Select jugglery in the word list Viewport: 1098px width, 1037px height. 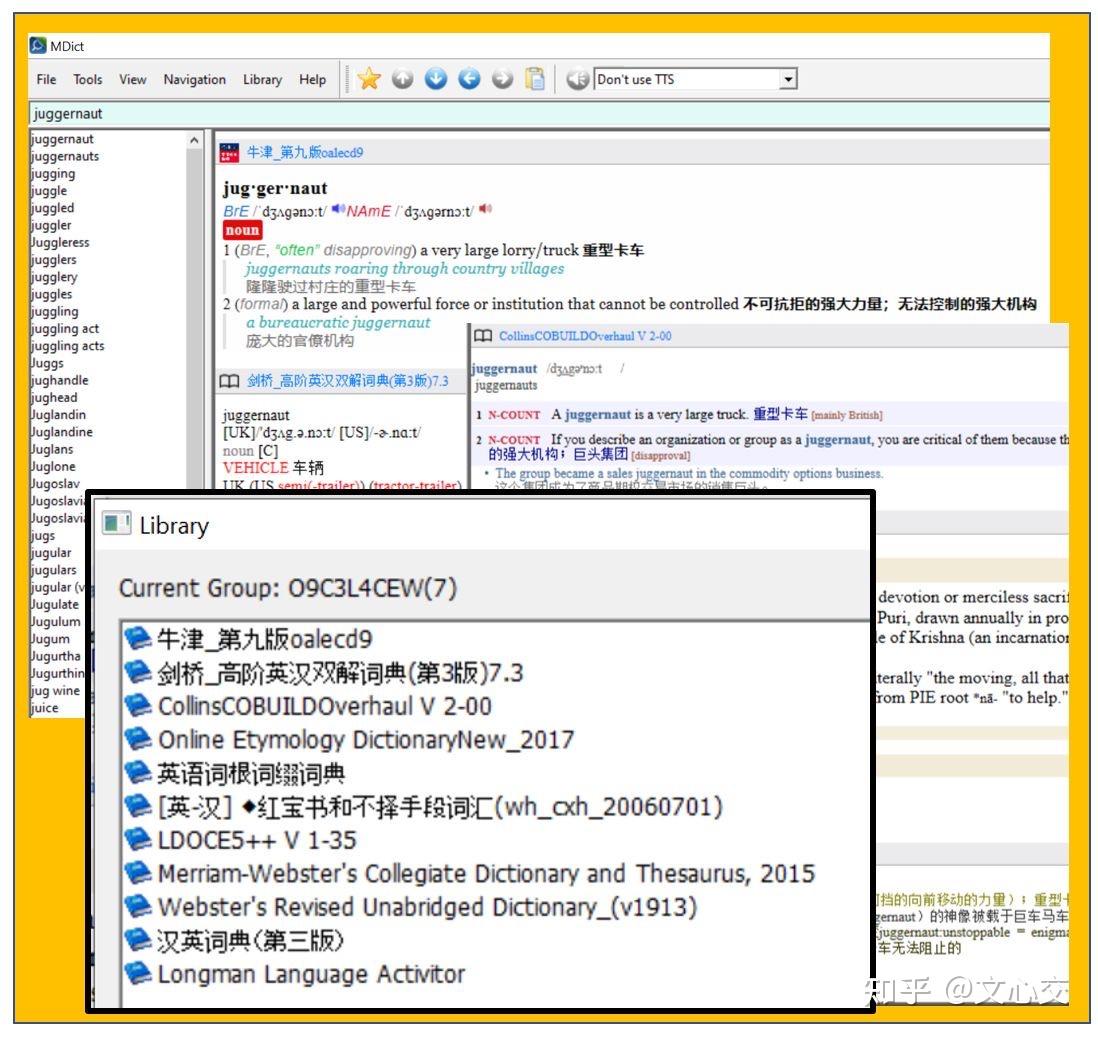(54, 277)
